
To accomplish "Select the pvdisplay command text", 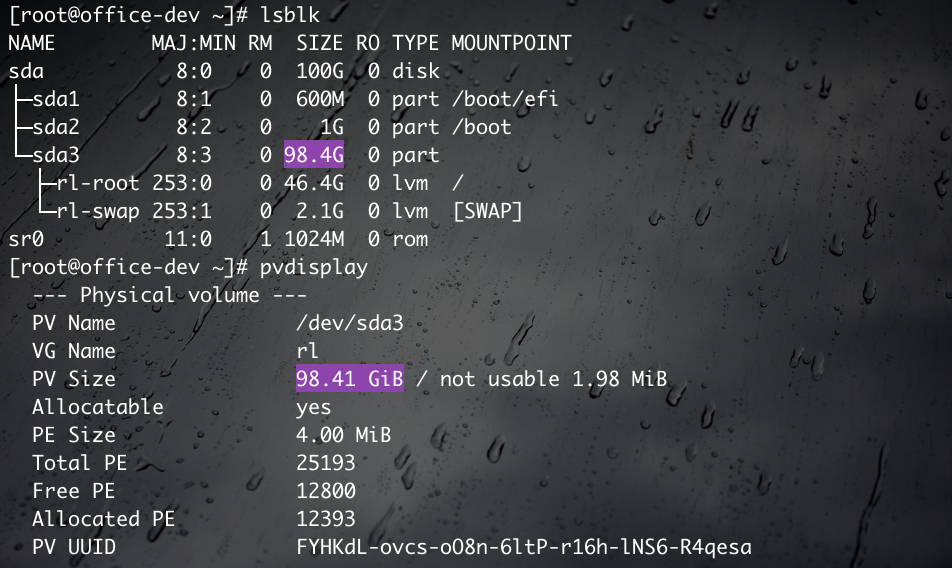I will 314,268.
